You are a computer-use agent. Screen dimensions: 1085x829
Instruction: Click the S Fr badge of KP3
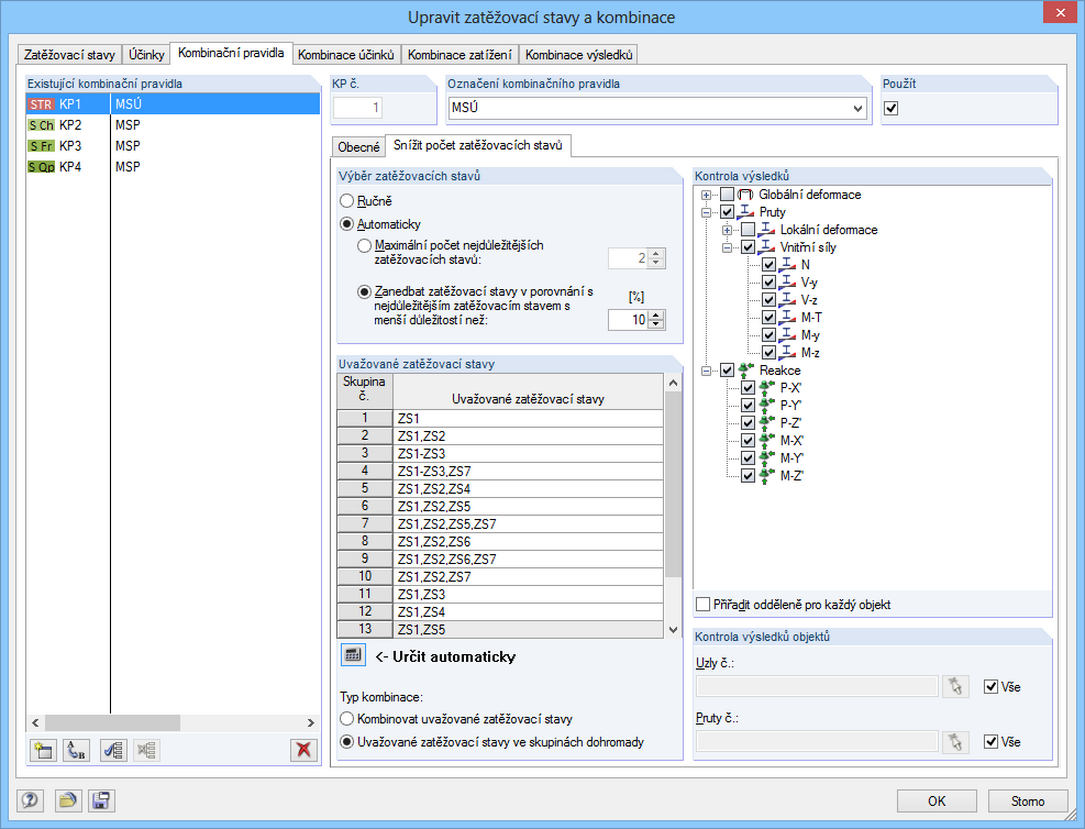tap(41, 146)
